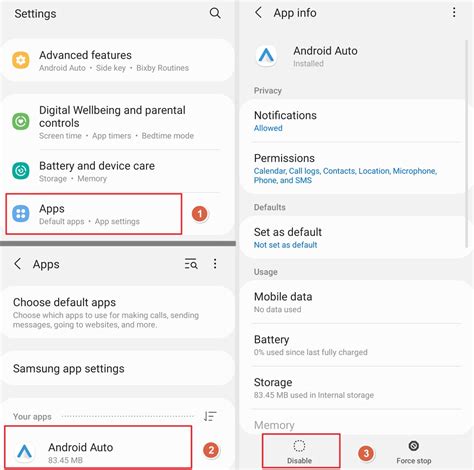Screen dimensions: 474x470
Task: Open Permissions for Android Auto
Action: coord(353,168)
